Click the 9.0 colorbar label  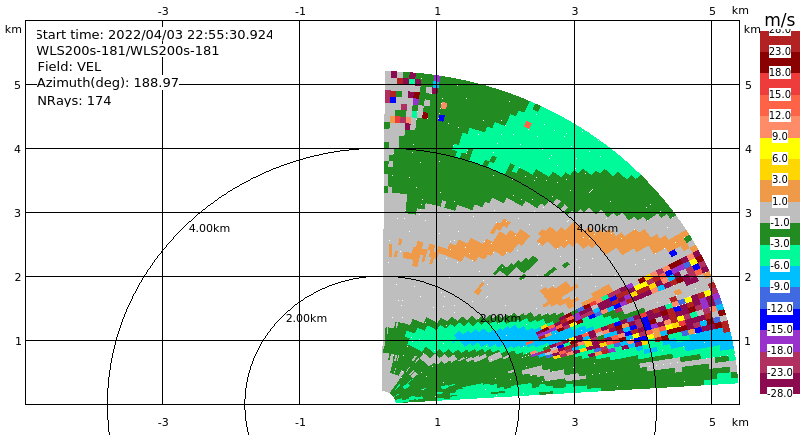[x=780, y=137]
